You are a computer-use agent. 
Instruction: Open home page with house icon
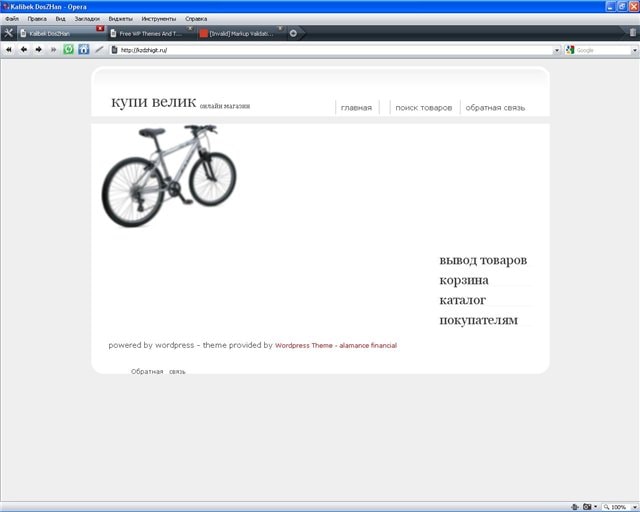84,50
